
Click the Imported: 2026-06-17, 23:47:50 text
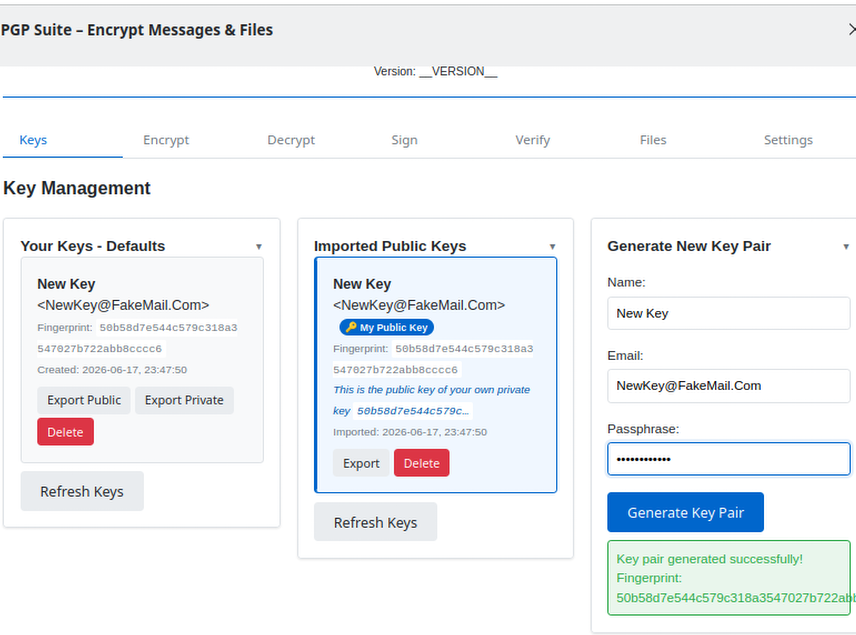(x=410, y=432)
